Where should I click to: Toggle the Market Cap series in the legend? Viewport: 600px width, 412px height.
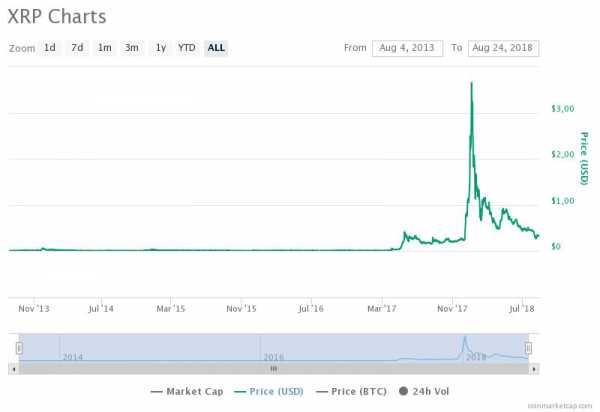(187, 391)
